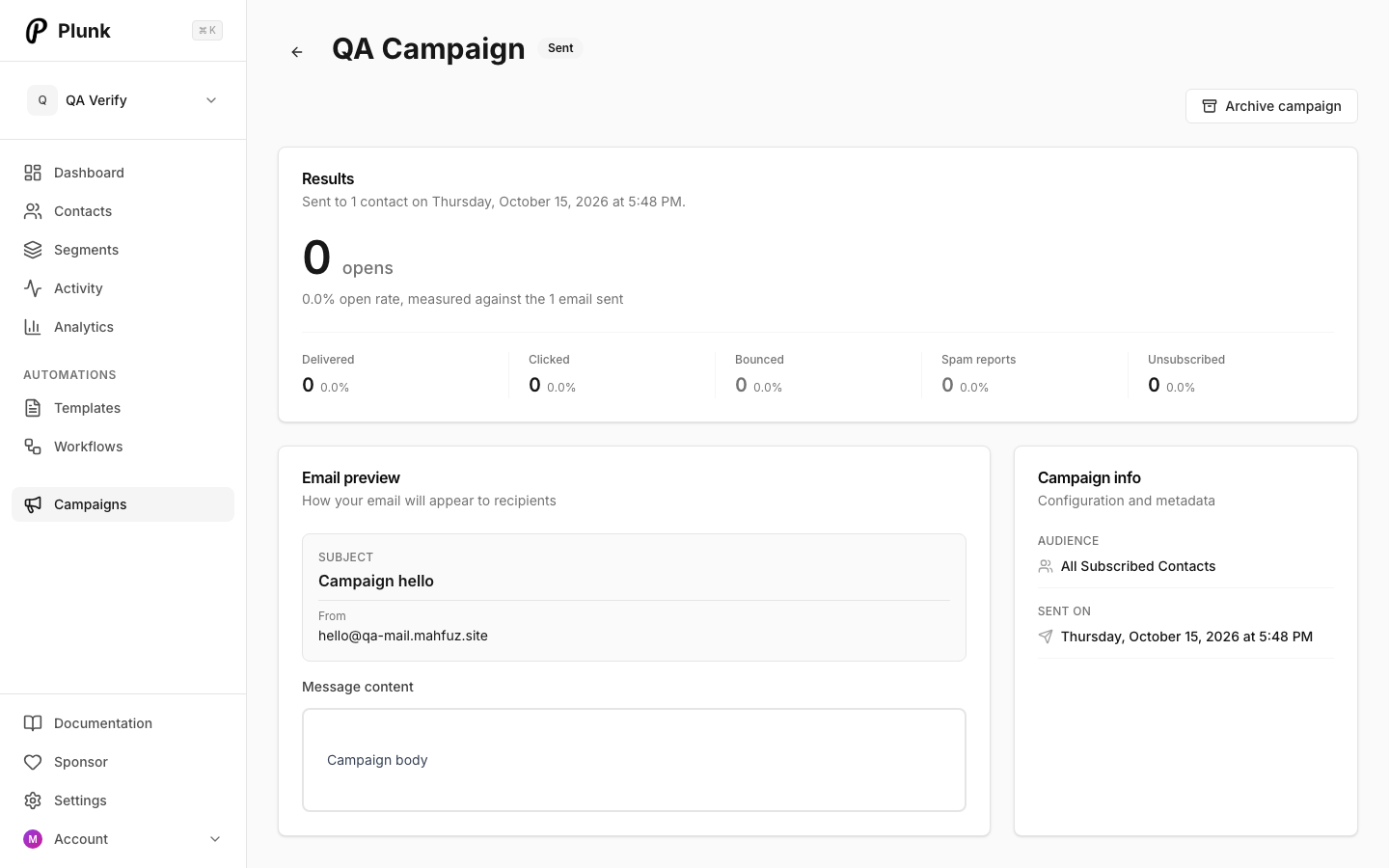Click the Activity pulse icon
Image resolution: width=1389 pixels, height=868 pixels.
click(33, 288)
